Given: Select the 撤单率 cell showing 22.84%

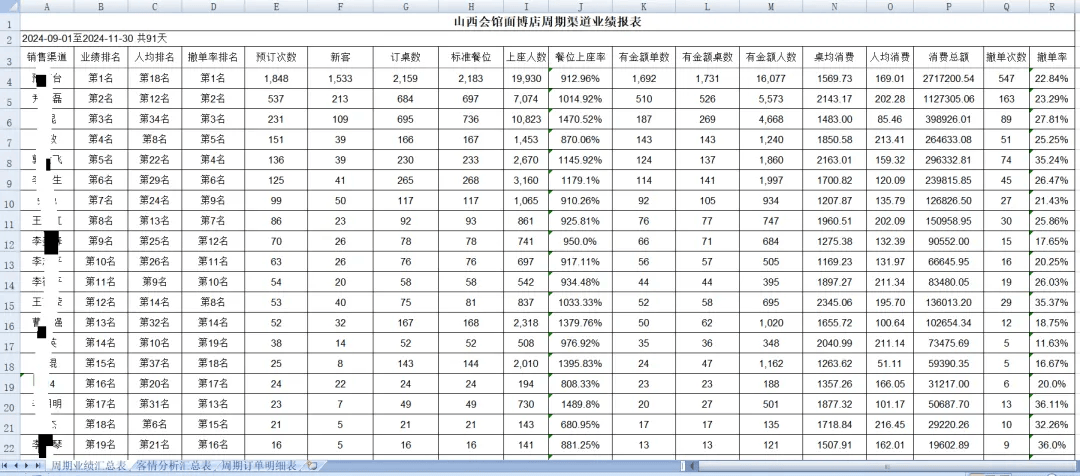Looking at the screenshot, I should pyautogui.click(x=1052, y=78).
